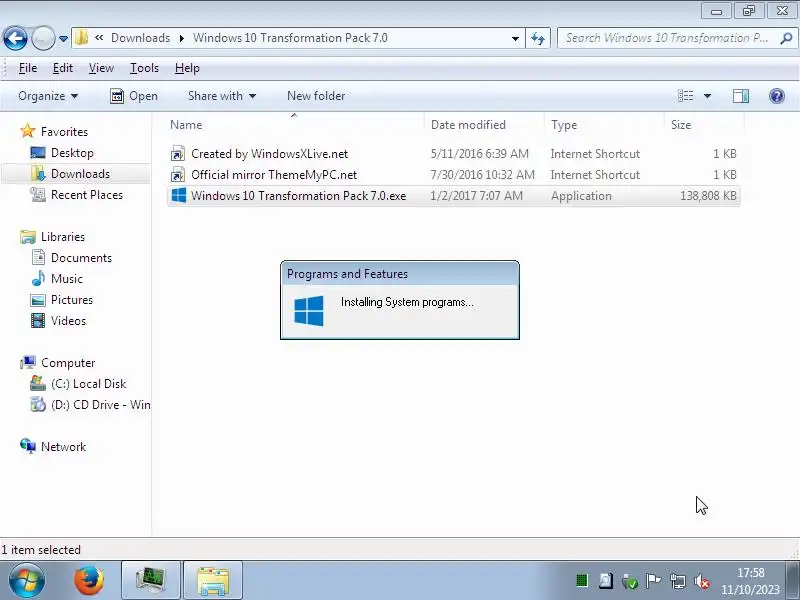Launch Firefox from the taskbar
Screen dimensions: 800x600
[89, 581]
